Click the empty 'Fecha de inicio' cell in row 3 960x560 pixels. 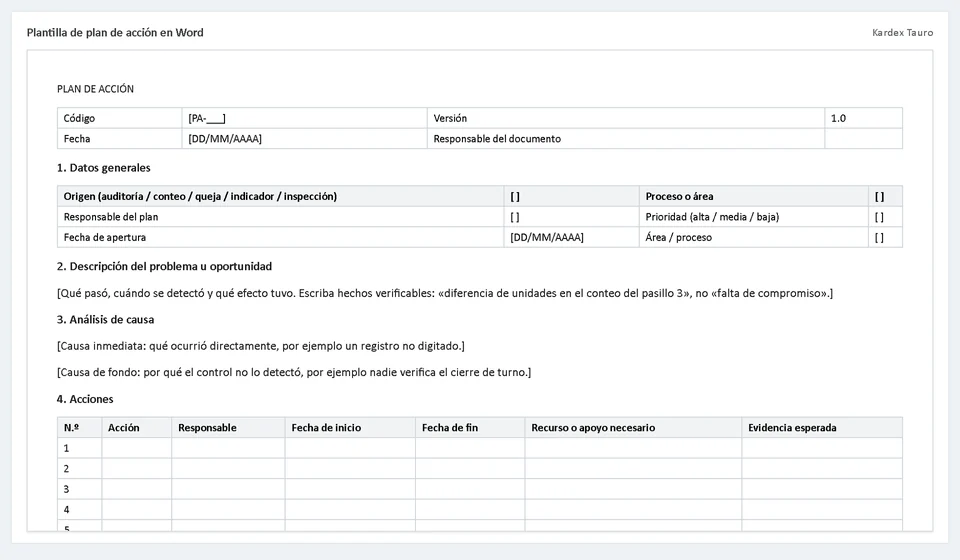click(x=350, y=489)
